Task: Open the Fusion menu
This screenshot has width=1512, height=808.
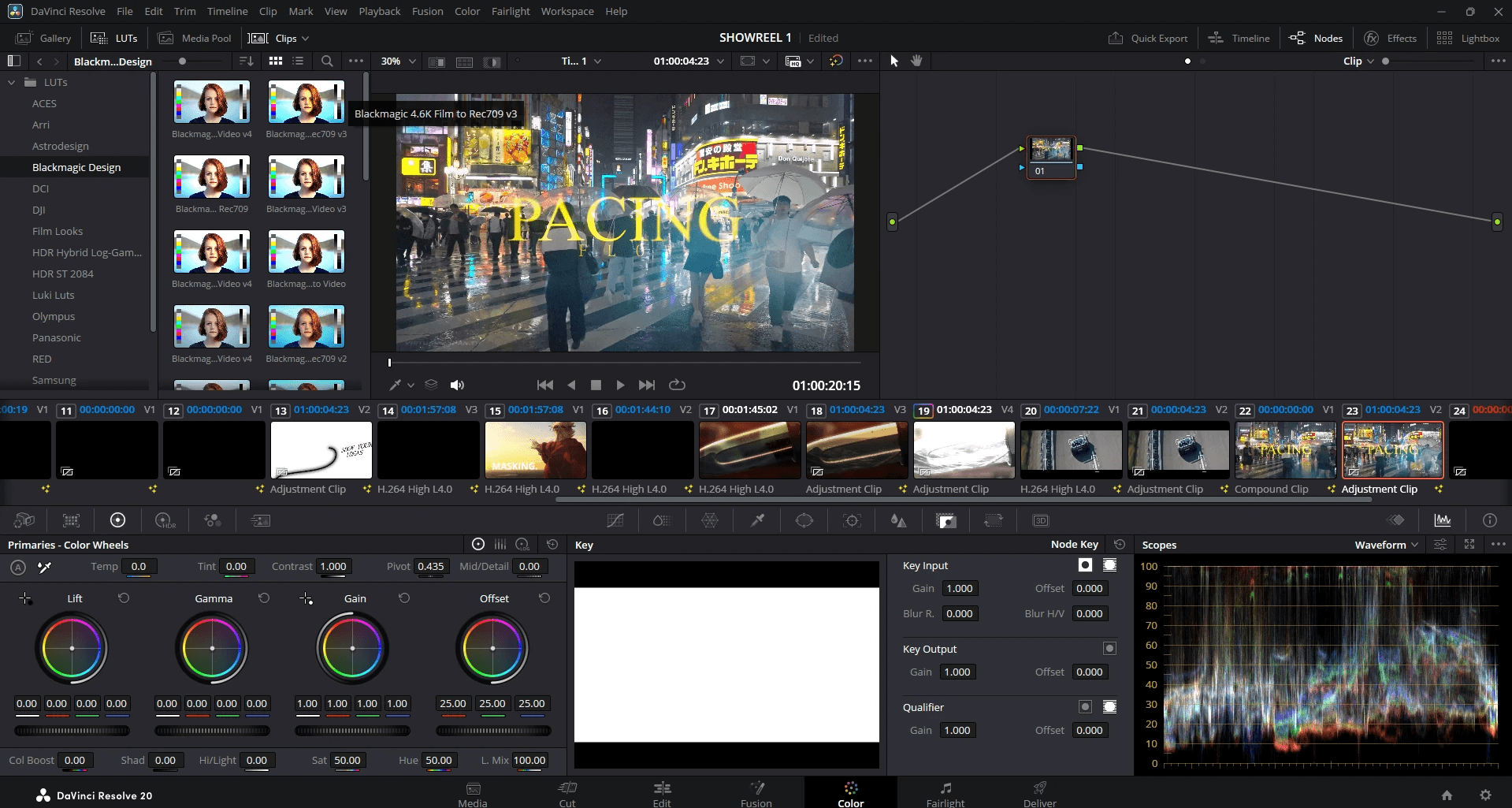Action: coord(427,11)
